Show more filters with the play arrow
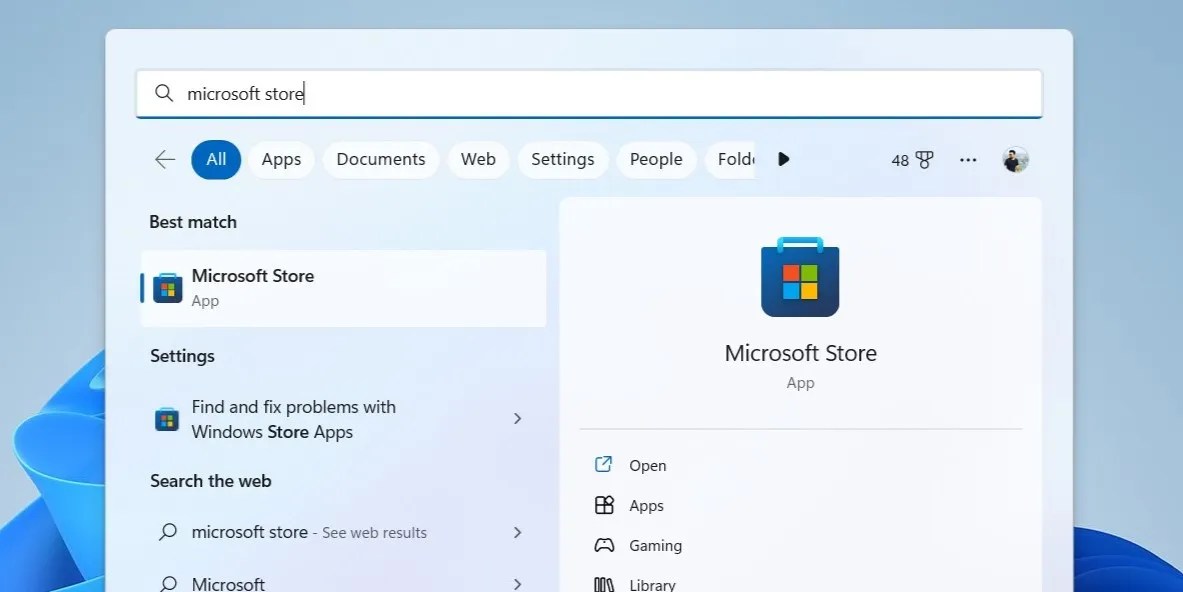 [783, 159]
